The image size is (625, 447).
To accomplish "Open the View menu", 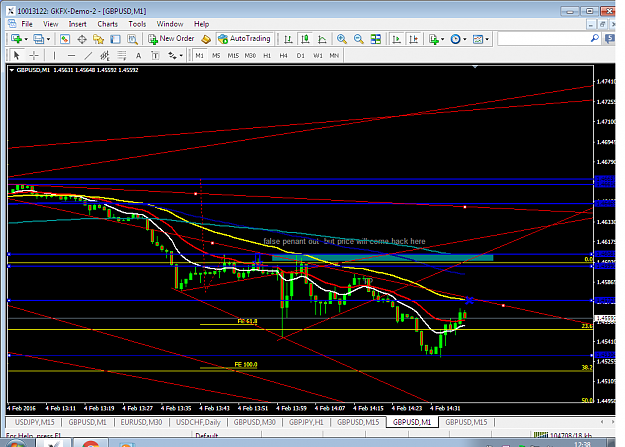I will tap(51, 24).
